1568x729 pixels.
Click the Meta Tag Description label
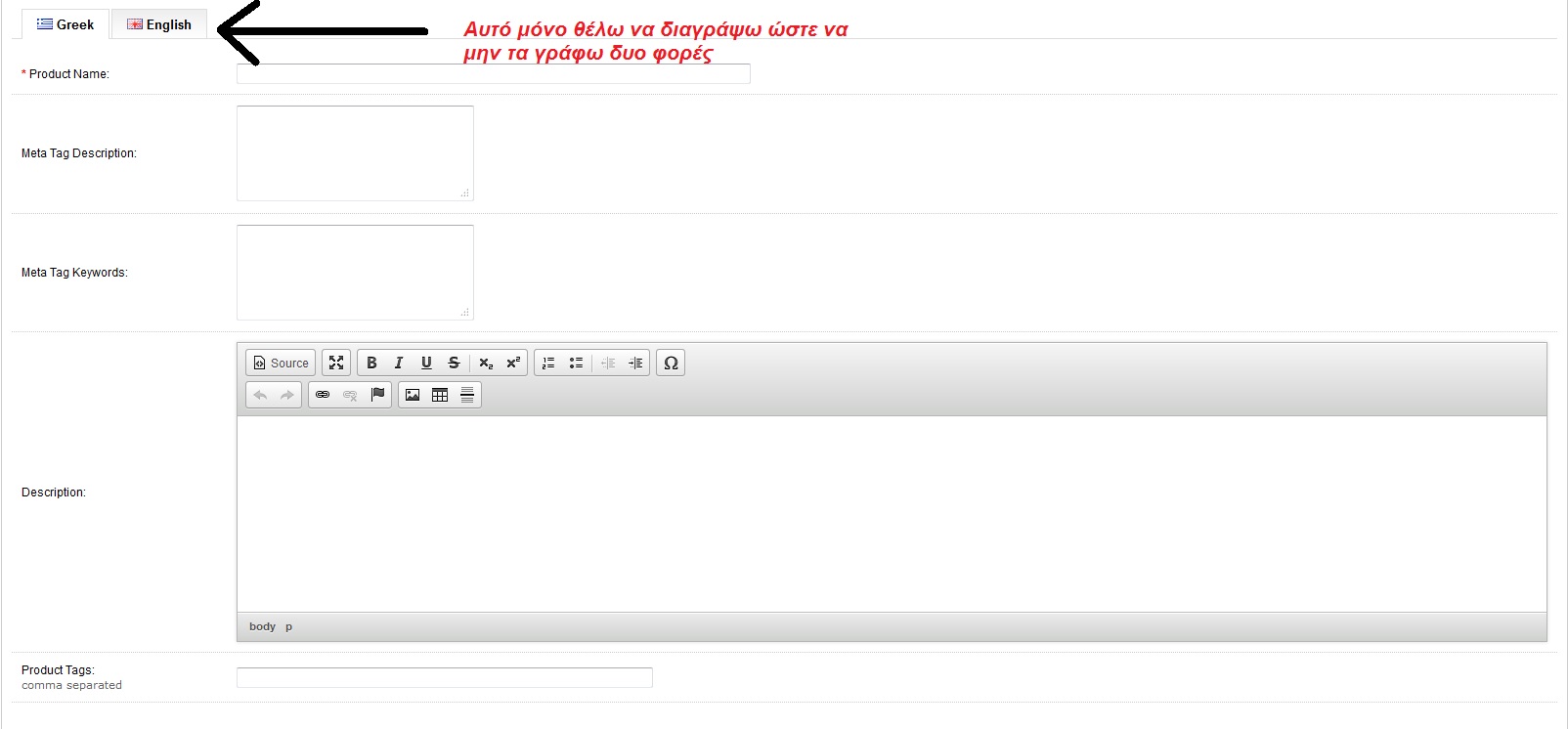pyautogui.click(x=79, y=153)
